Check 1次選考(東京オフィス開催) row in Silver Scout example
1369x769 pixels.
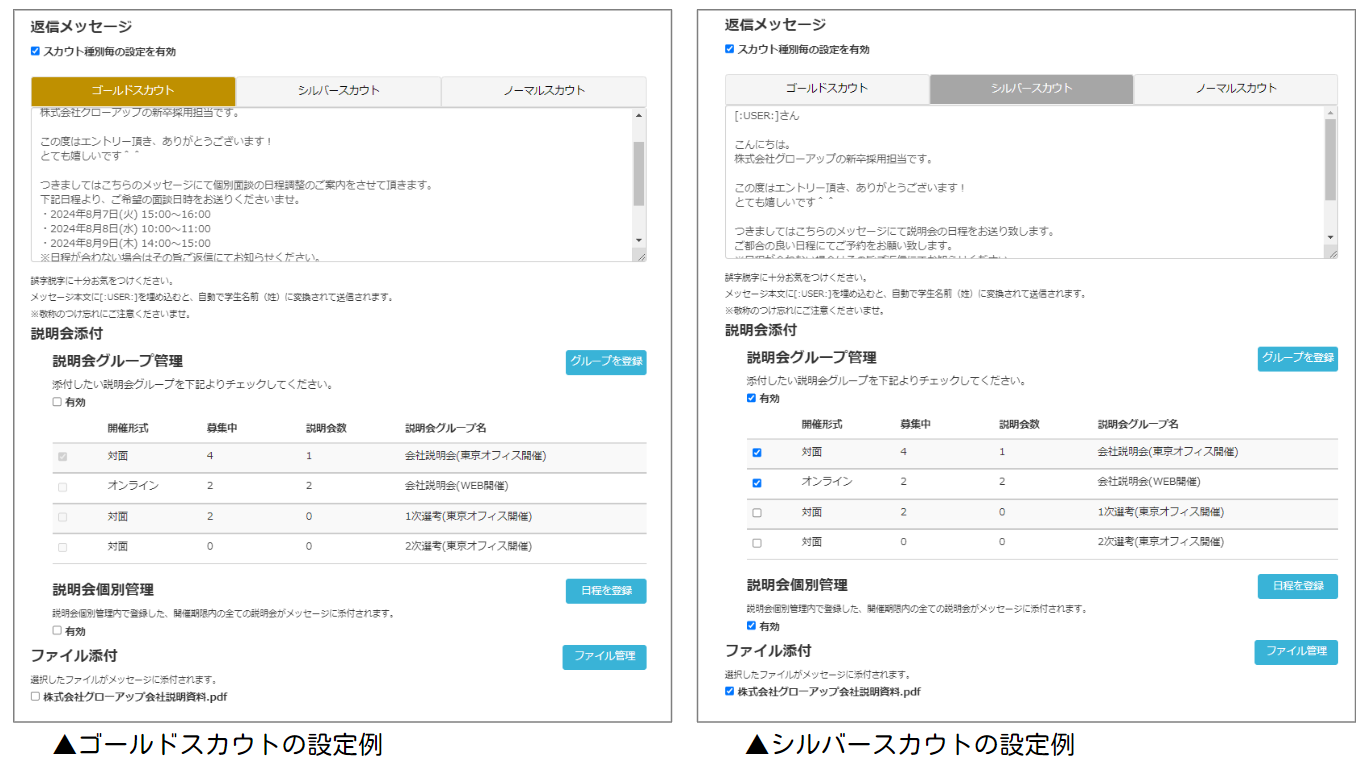756,513
